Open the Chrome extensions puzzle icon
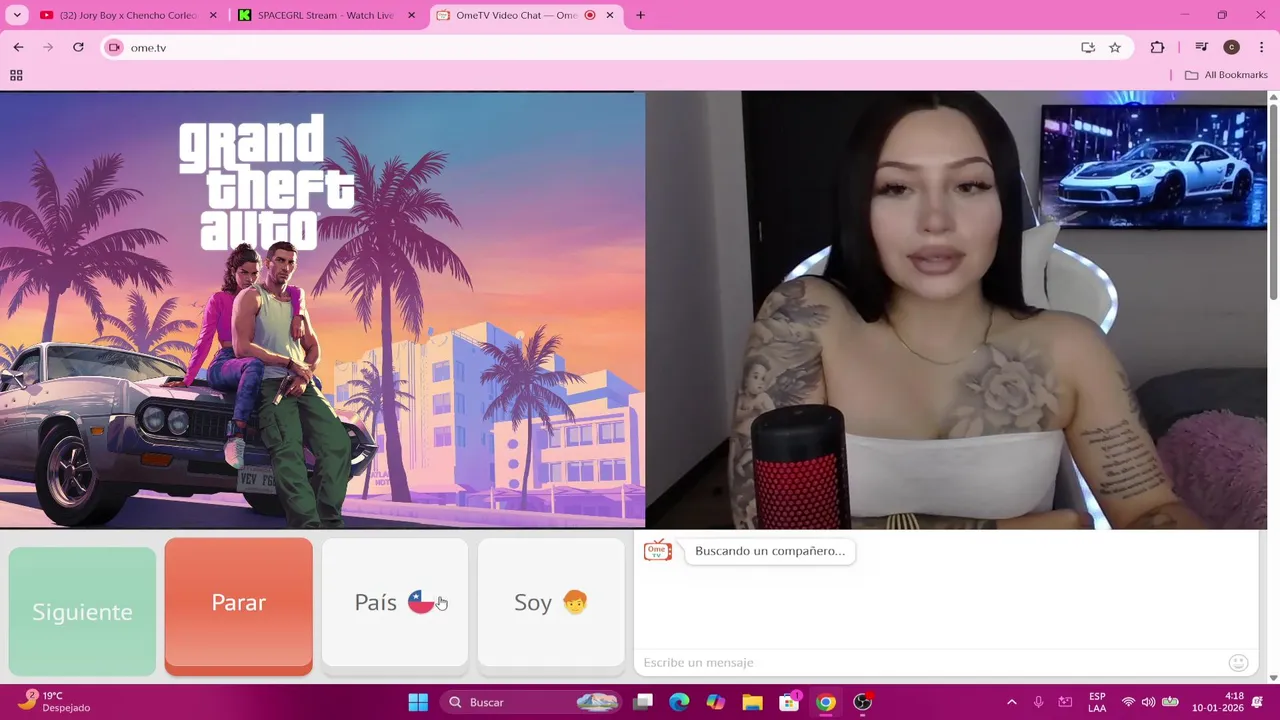 click(1157, 47)
